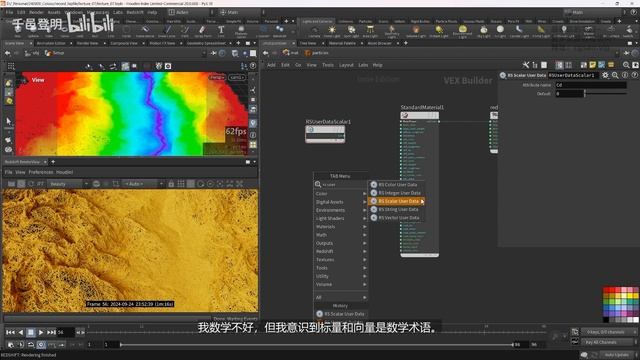
Task: Create a Sky Light from the shelf
Action: pos(484,31)
